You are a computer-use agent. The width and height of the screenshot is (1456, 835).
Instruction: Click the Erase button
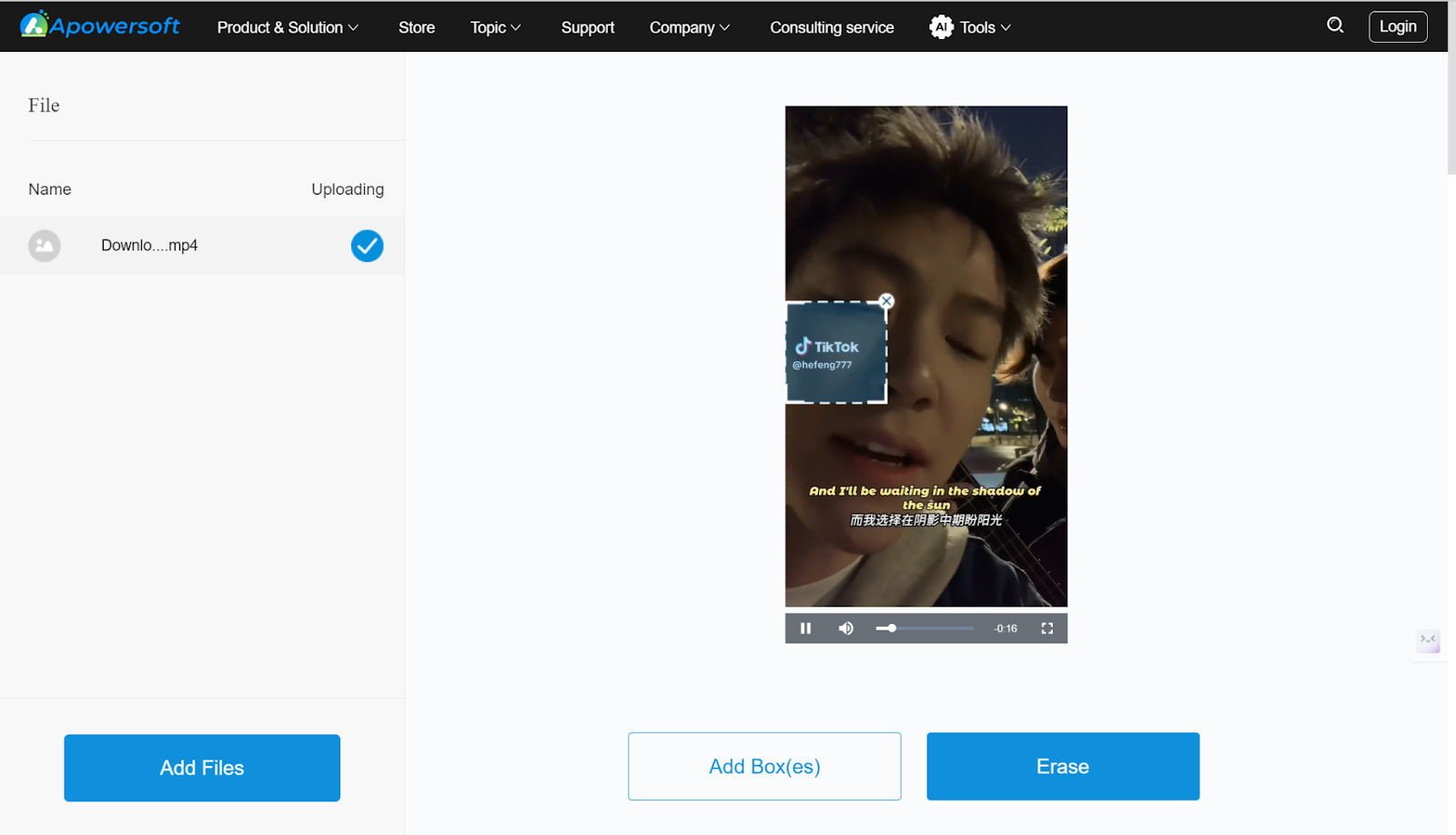[x=1063, y=766]
